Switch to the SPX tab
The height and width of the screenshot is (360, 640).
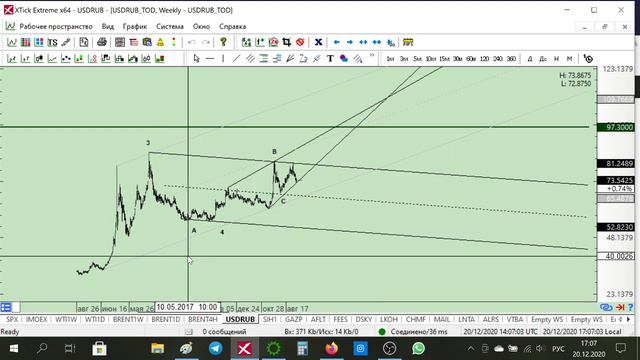click(x=12, y=319)
